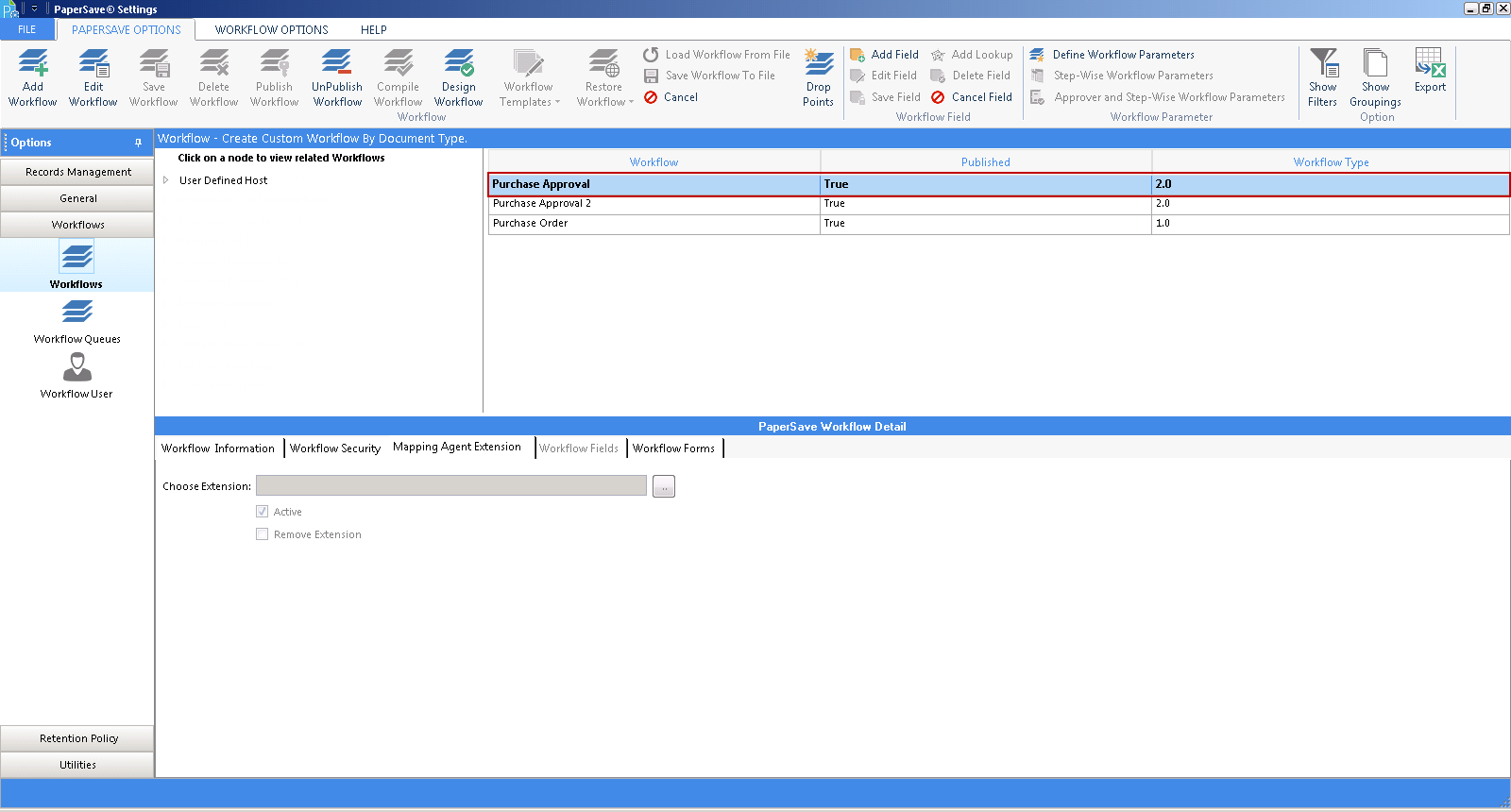Select the Purchase Approval 2 row

(x=999, y=204)
